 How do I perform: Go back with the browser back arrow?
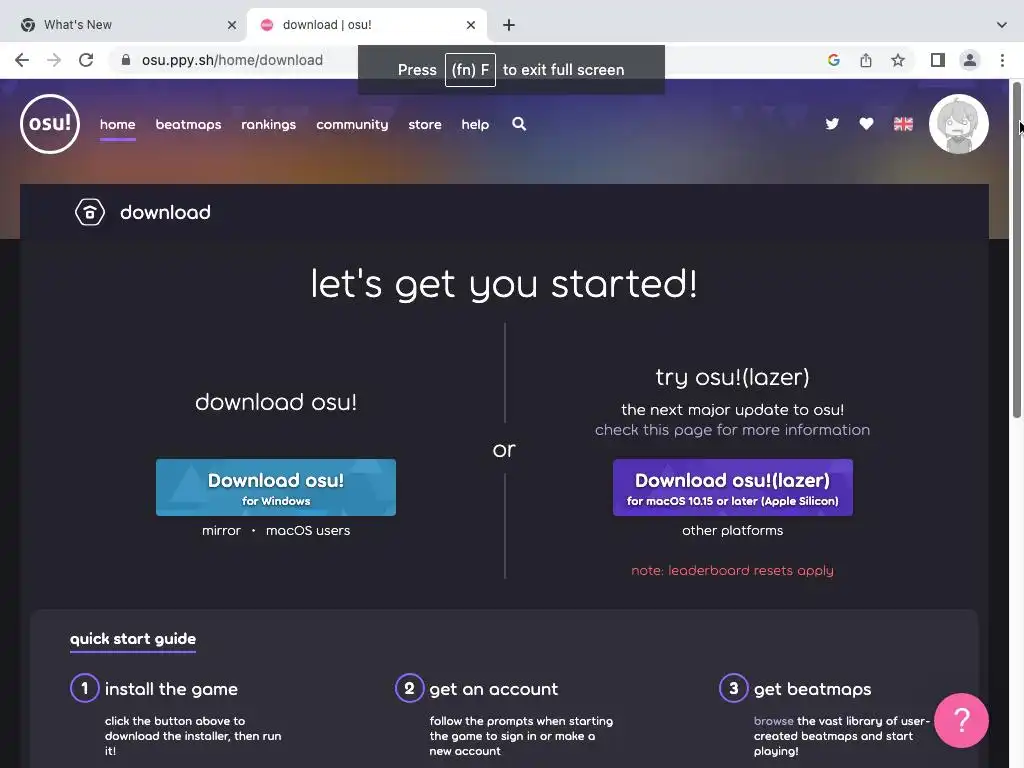click(x=22, y=60)
